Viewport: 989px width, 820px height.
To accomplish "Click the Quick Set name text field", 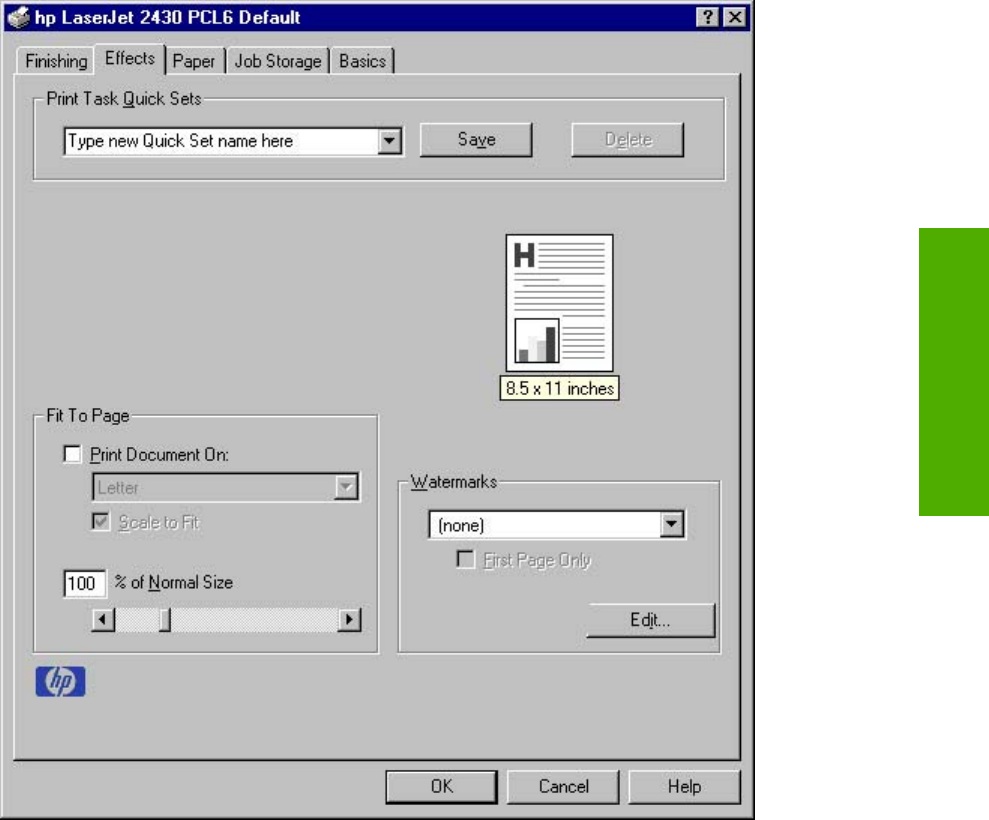I will point(221,141).
